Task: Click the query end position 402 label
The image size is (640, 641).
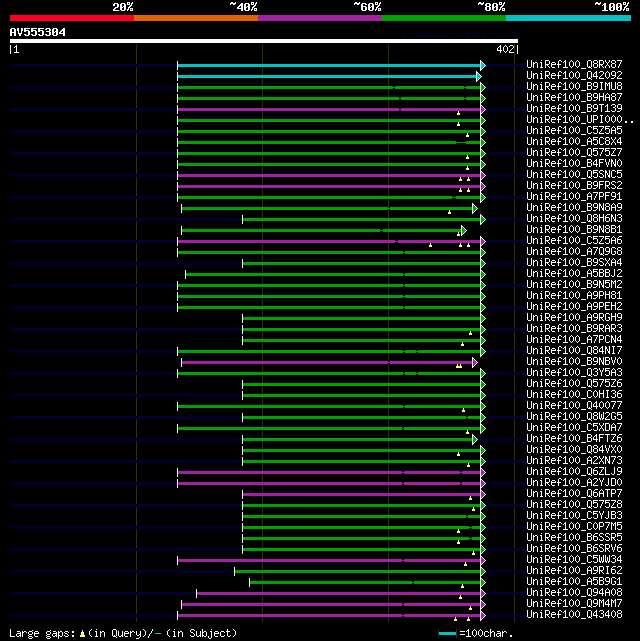Action: [505, 49]
